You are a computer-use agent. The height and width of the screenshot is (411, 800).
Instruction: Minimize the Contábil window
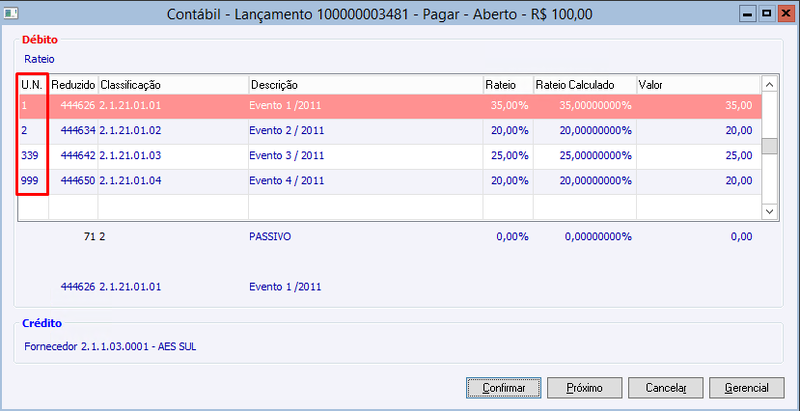748,14
